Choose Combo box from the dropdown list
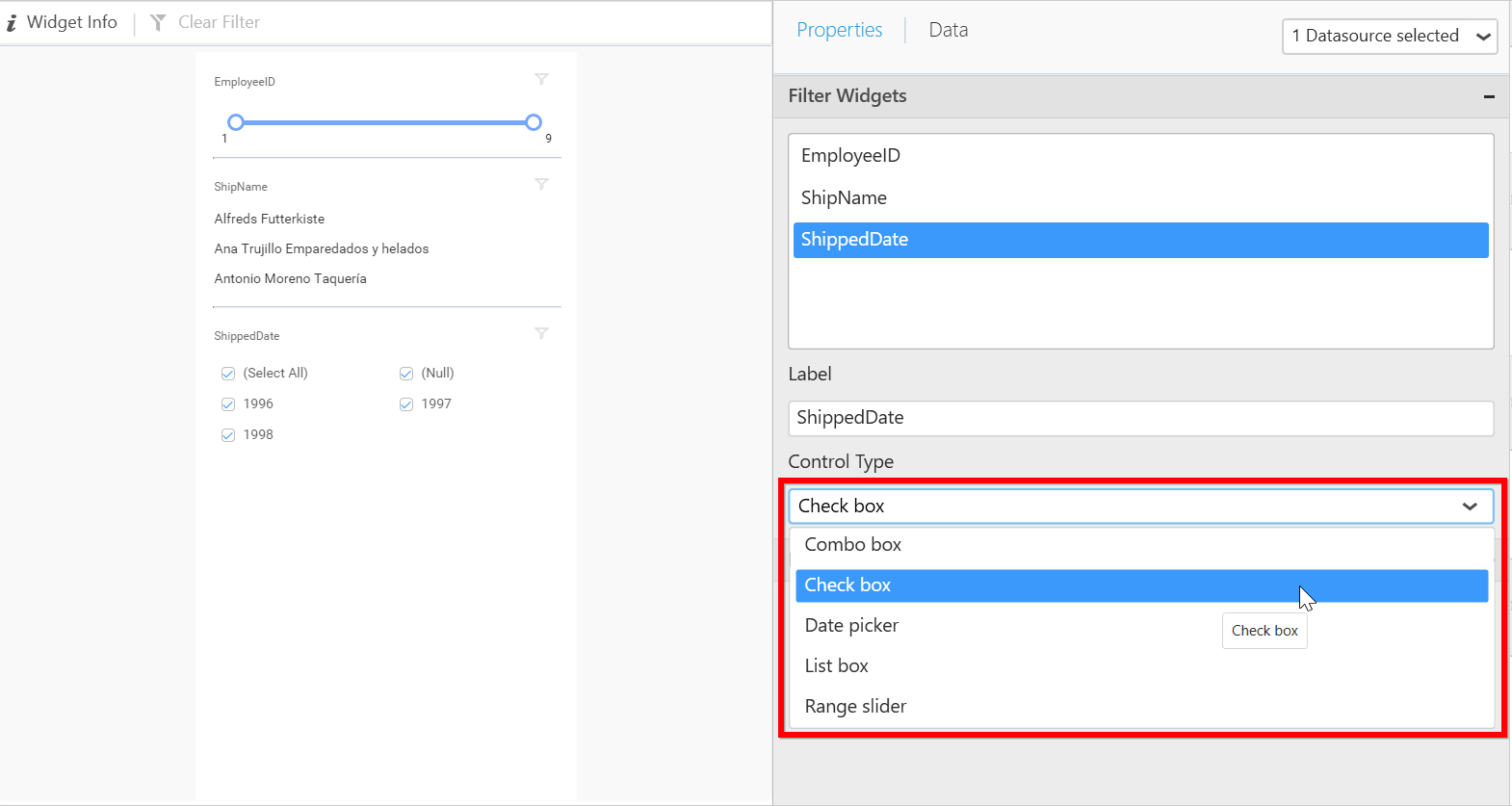Screen dimensions: 1512x806 click(853, 545)
